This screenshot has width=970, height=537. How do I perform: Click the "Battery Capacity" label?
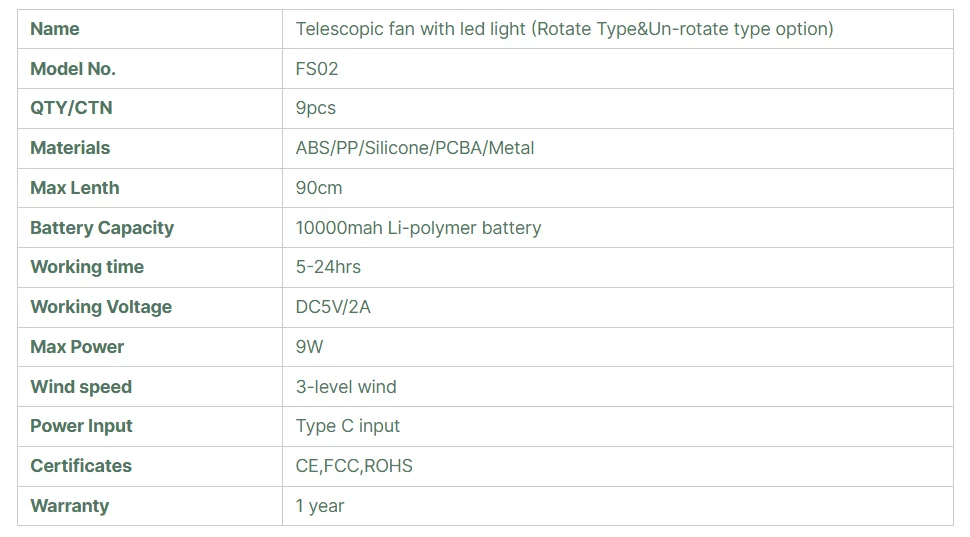click(102, 228)
